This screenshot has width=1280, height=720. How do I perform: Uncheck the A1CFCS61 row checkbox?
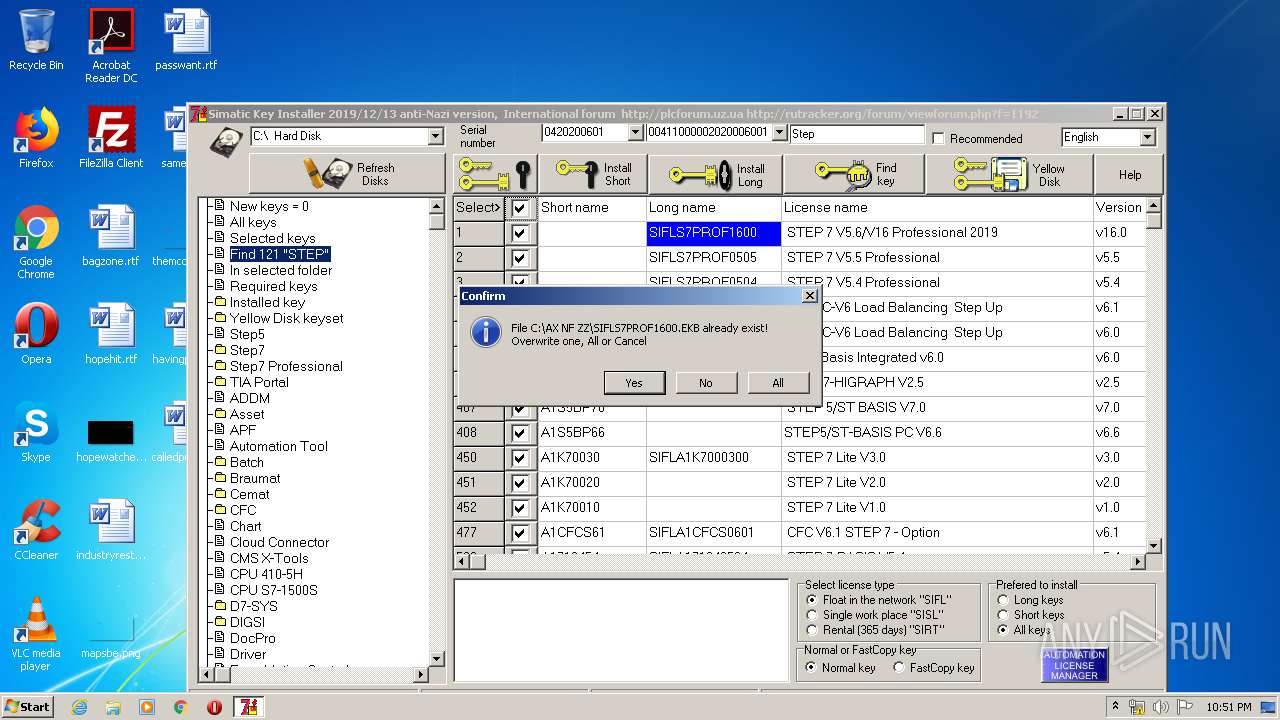(519, 533)
